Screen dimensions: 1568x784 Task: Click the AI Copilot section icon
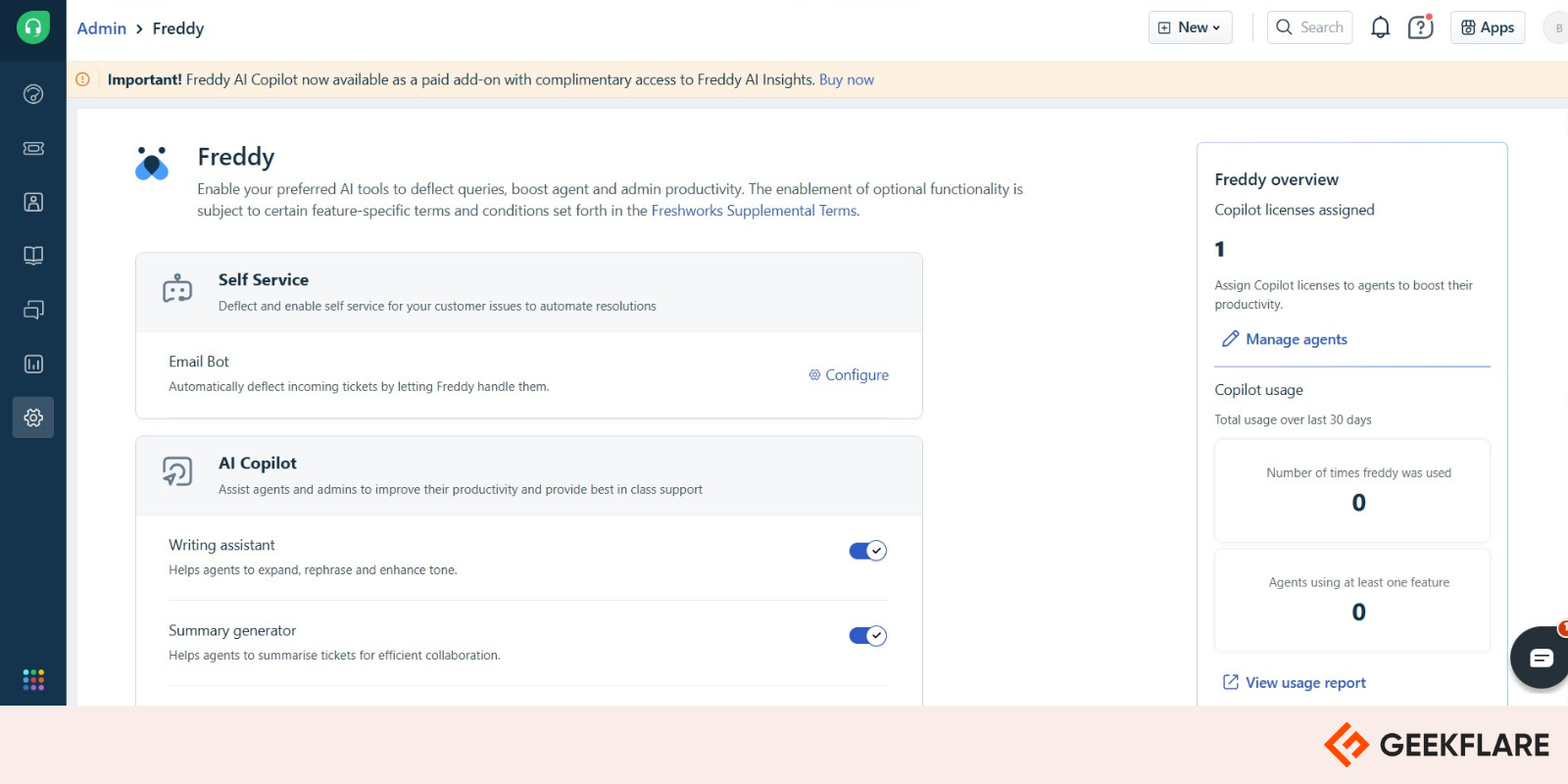click(x=177, y=471)
